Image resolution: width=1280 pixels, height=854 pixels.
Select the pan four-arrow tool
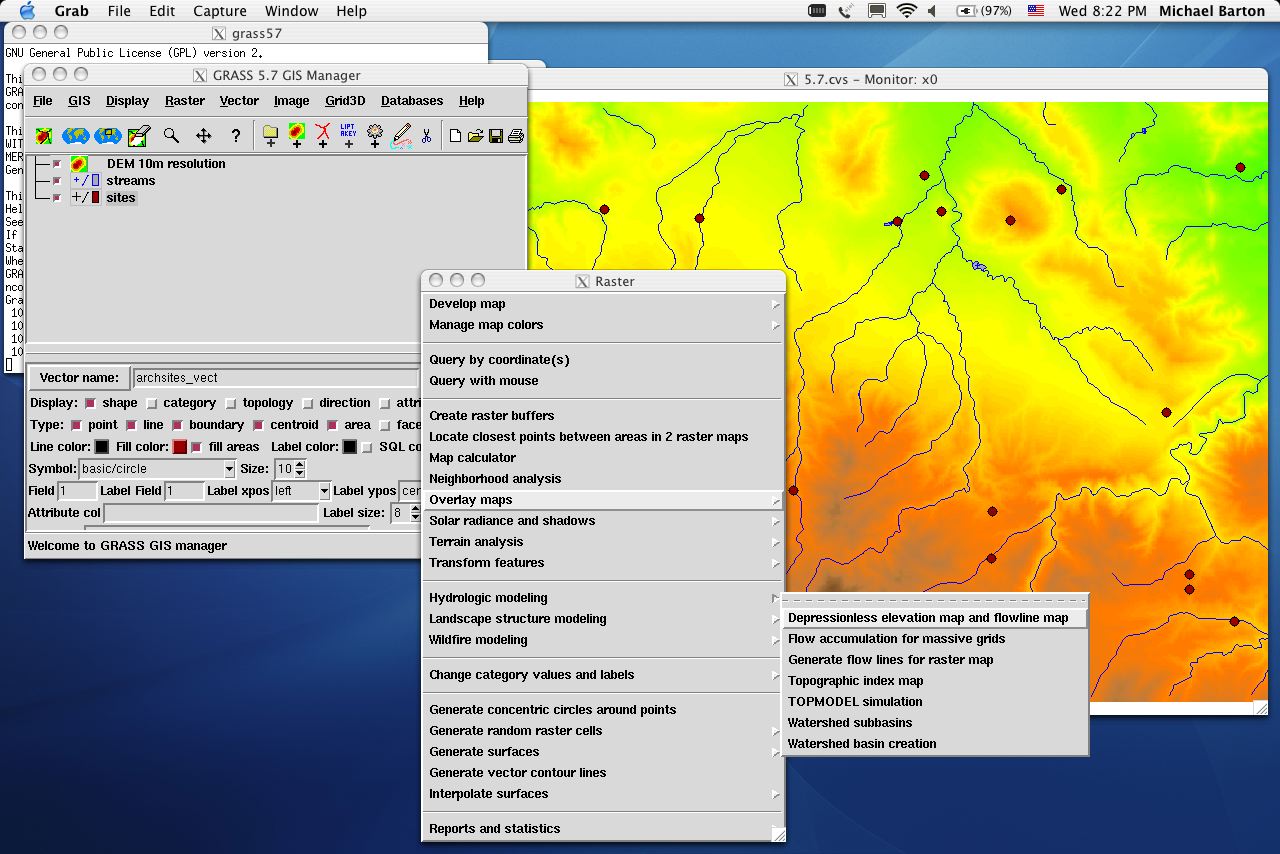coord(203,135)
